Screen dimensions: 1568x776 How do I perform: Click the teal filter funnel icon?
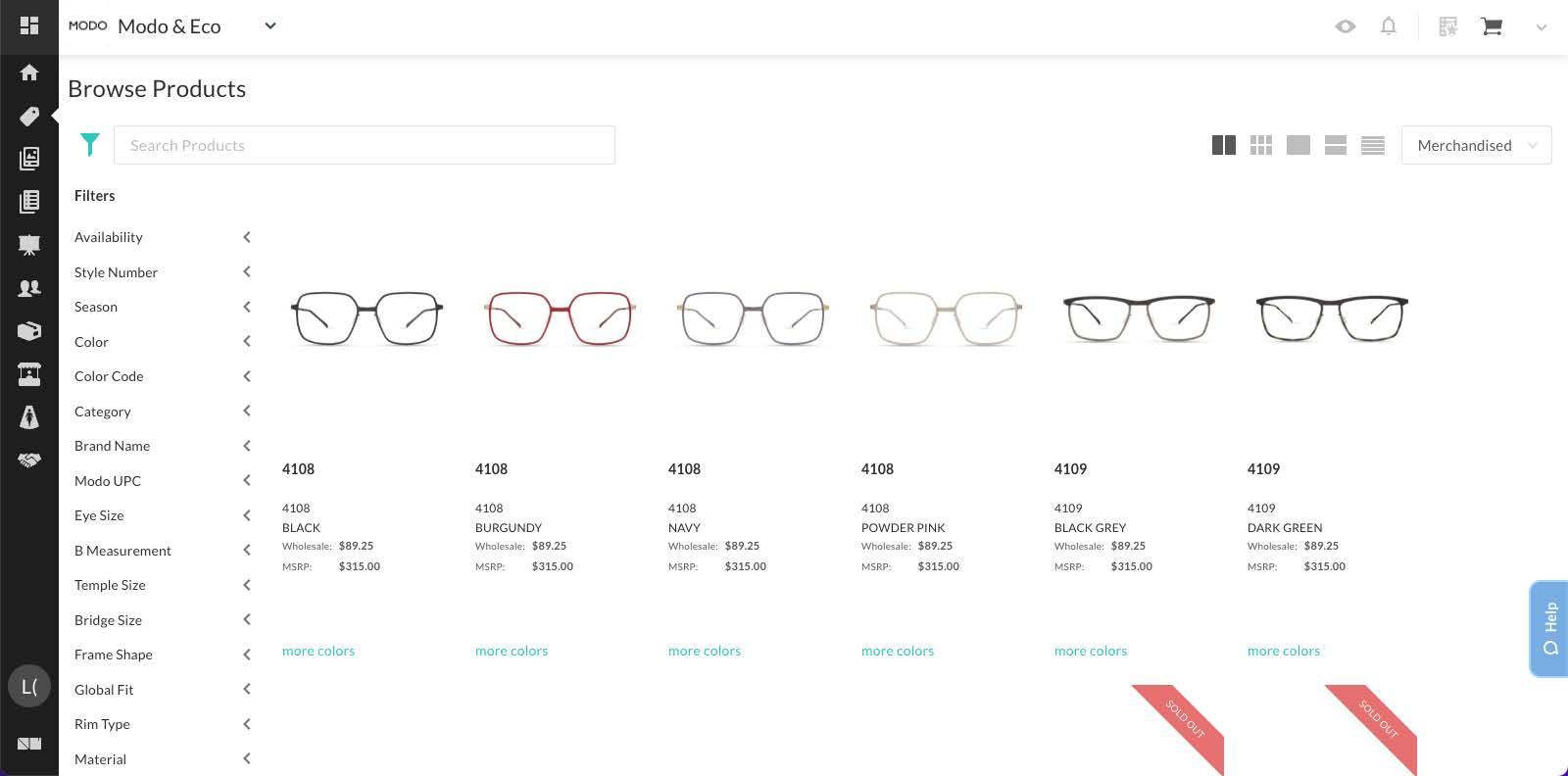[90, 145]
